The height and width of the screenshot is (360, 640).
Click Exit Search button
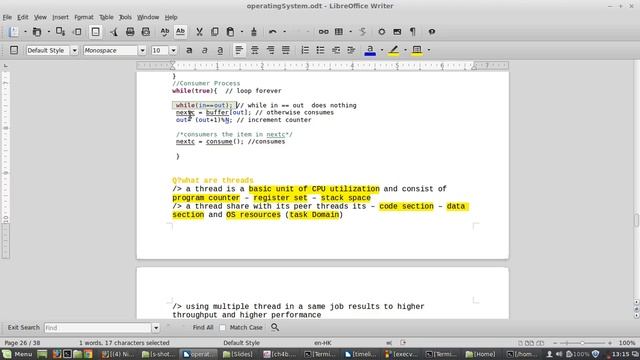click(23, 327)
